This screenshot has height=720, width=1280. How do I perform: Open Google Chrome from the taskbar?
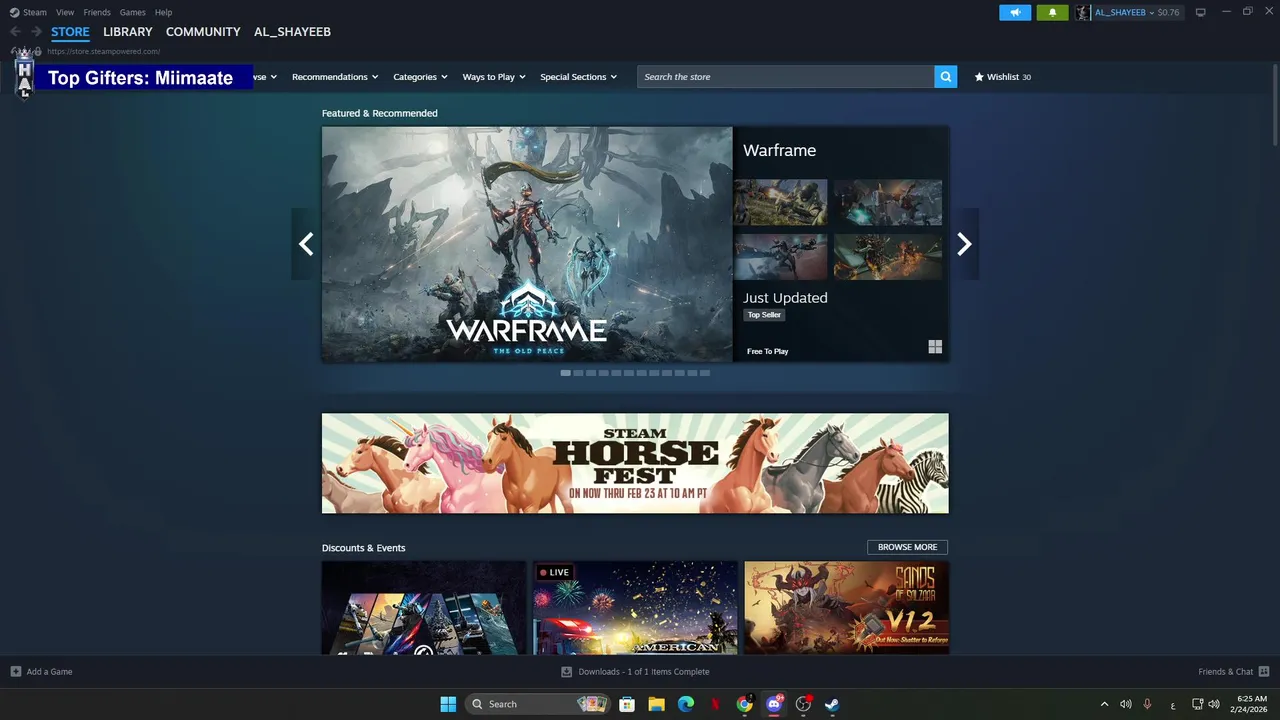[x=745, y=704]
